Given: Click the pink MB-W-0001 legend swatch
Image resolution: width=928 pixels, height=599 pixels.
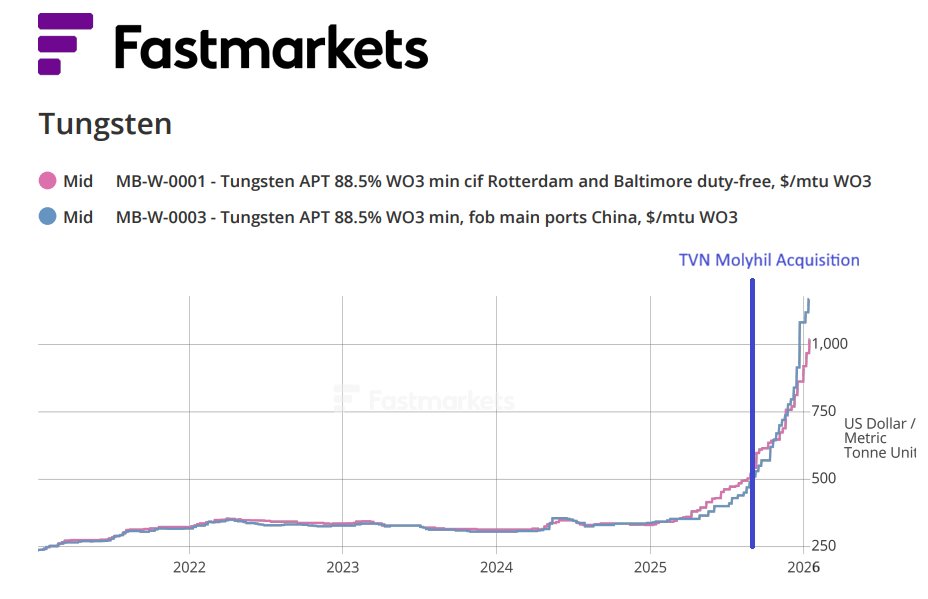Looking at the screenshot, I should click(47, 181).
